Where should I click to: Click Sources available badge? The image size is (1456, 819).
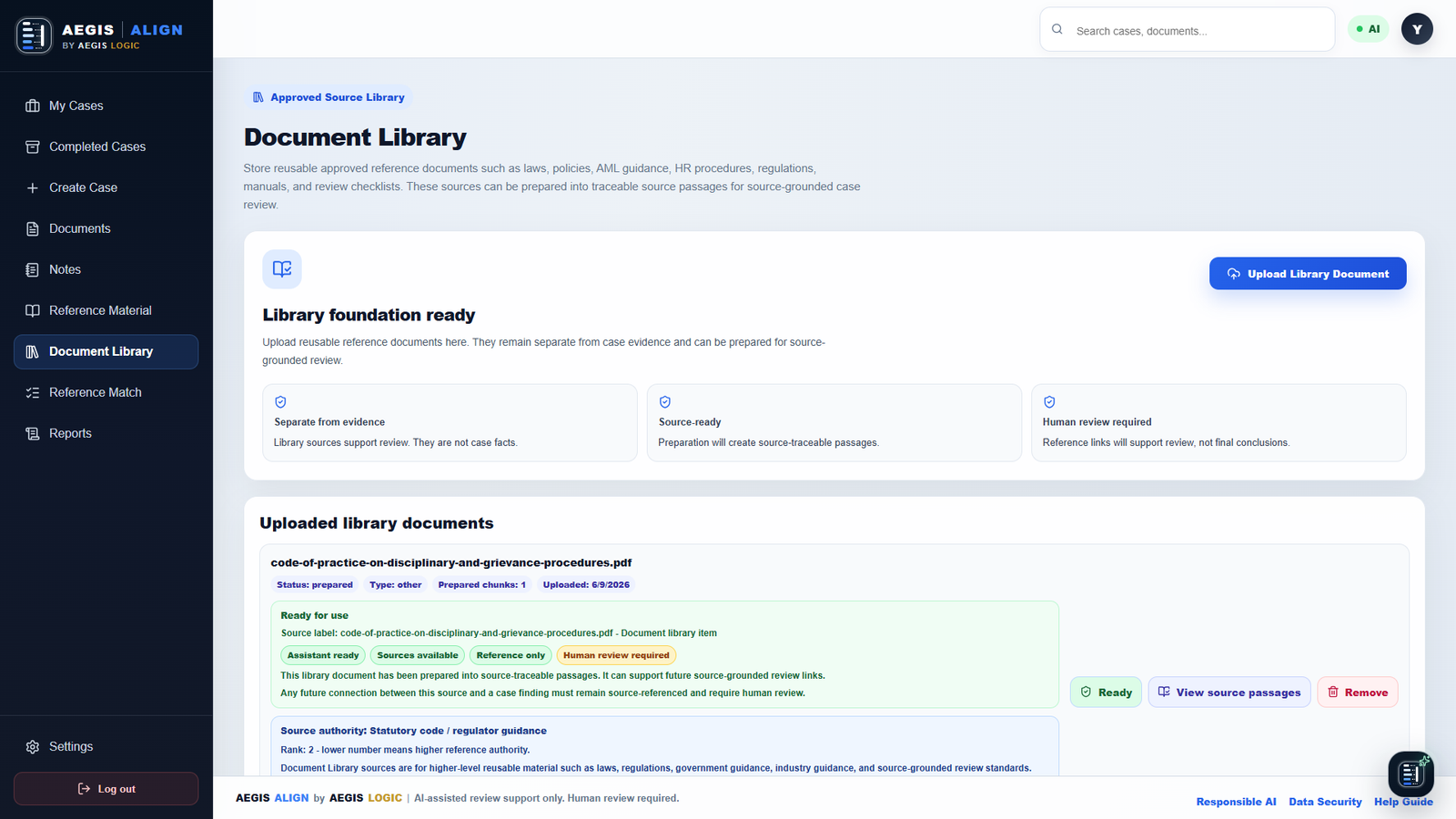pos(418,655)
